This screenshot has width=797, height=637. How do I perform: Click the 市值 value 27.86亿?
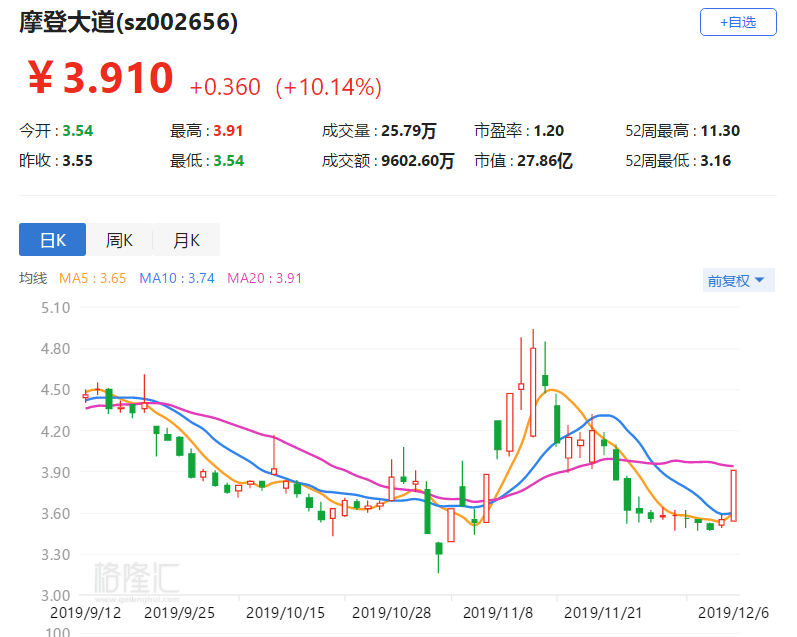pos(545,161)
